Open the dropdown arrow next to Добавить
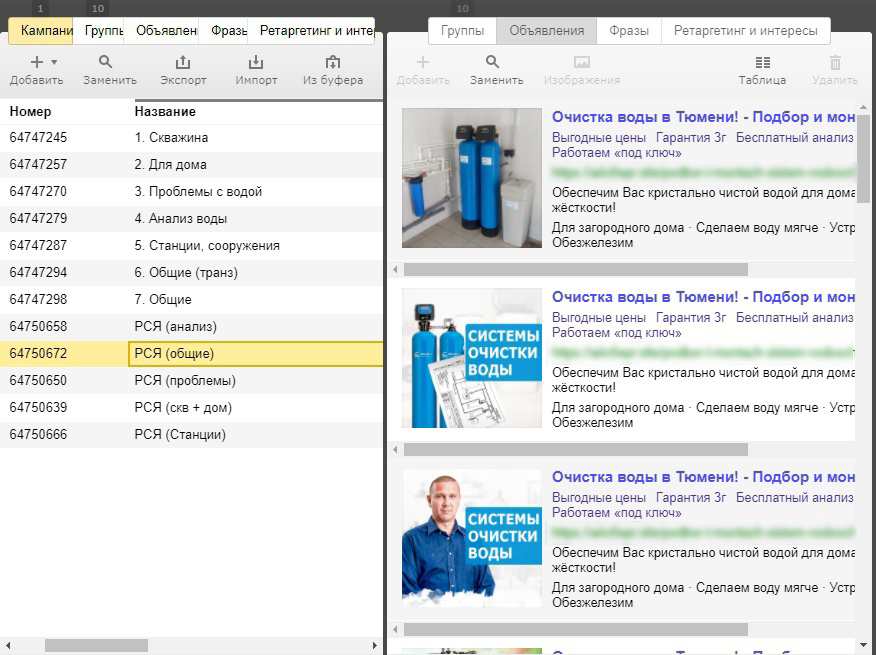The height and width of the screenshot is (655, 876). pos(54,62)
